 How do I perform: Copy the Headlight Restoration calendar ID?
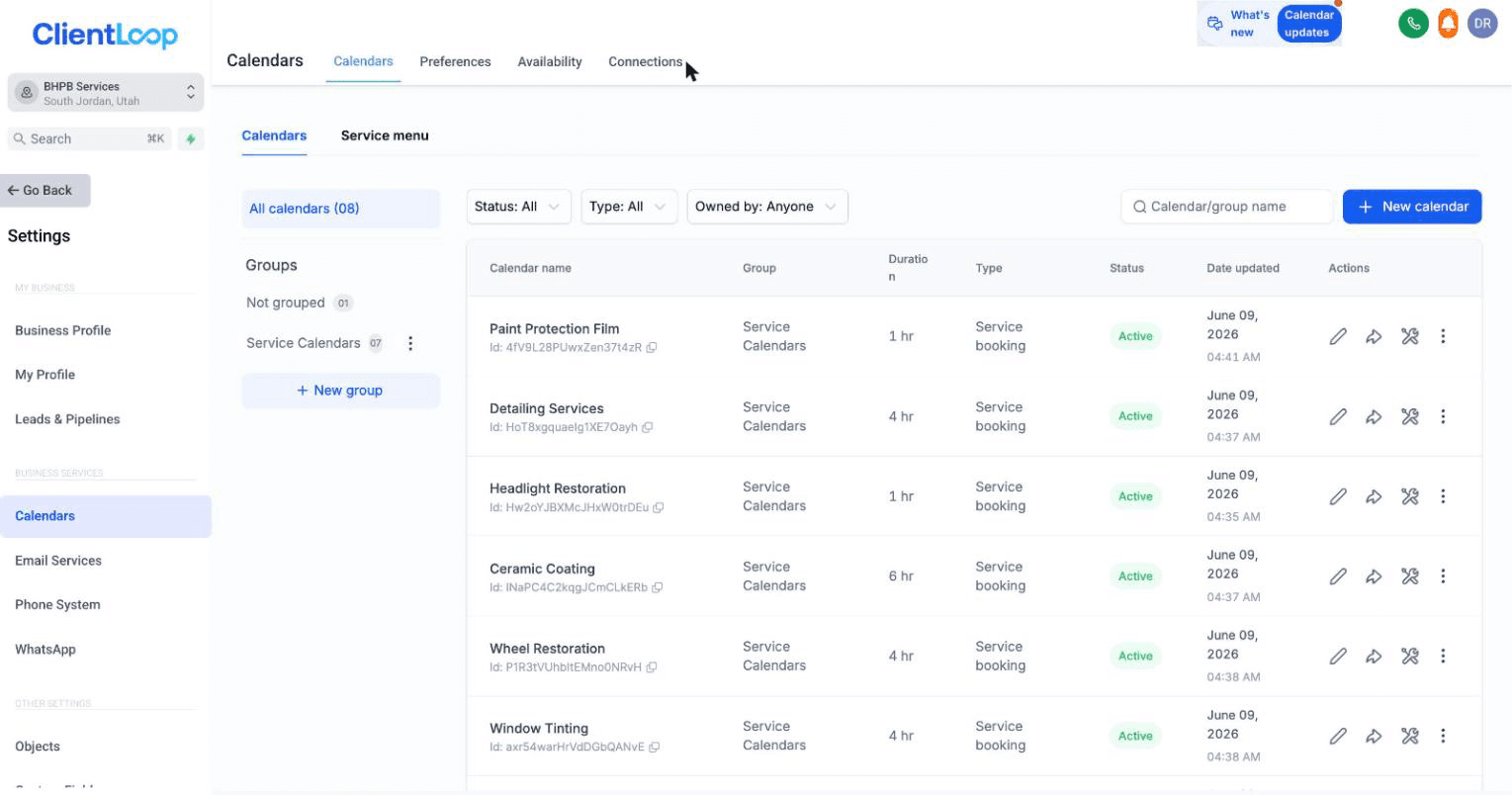(x=658, y=508)
